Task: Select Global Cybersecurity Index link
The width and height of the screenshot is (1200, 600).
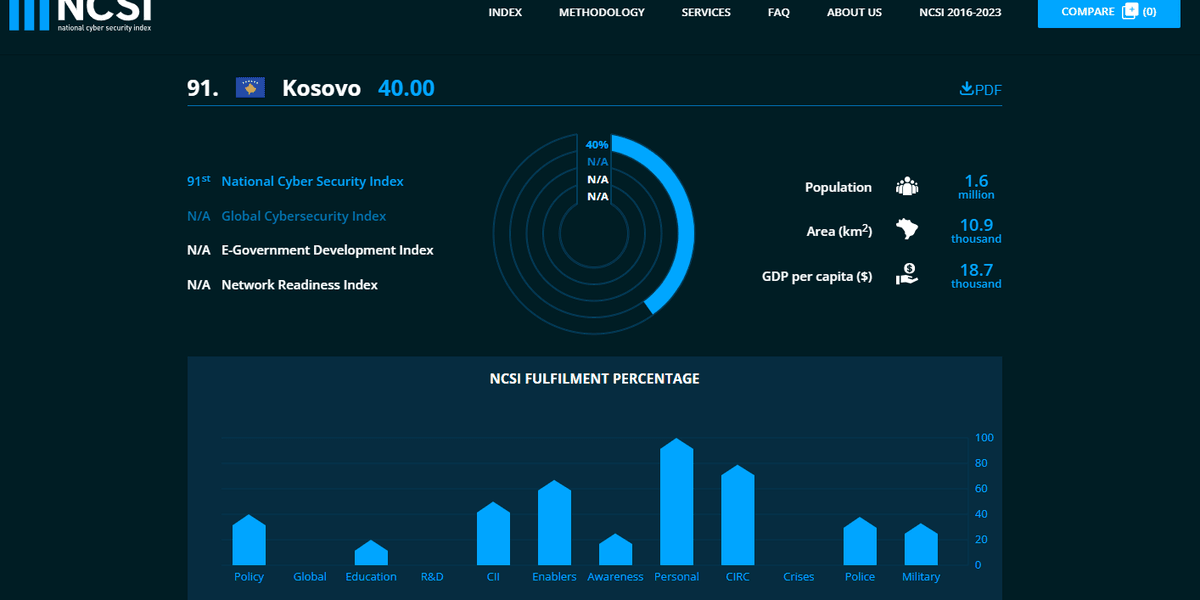Action: click(x=303, y=216)
